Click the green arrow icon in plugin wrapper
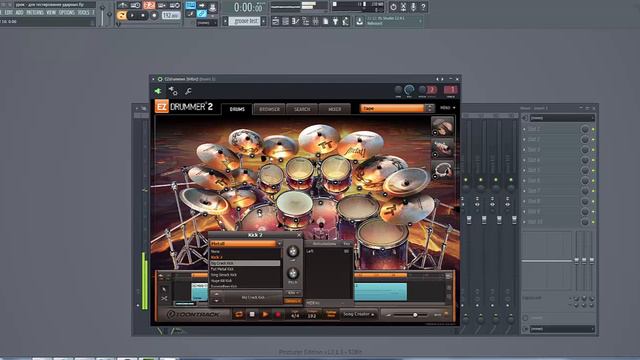640x360 pixels. 158,91
